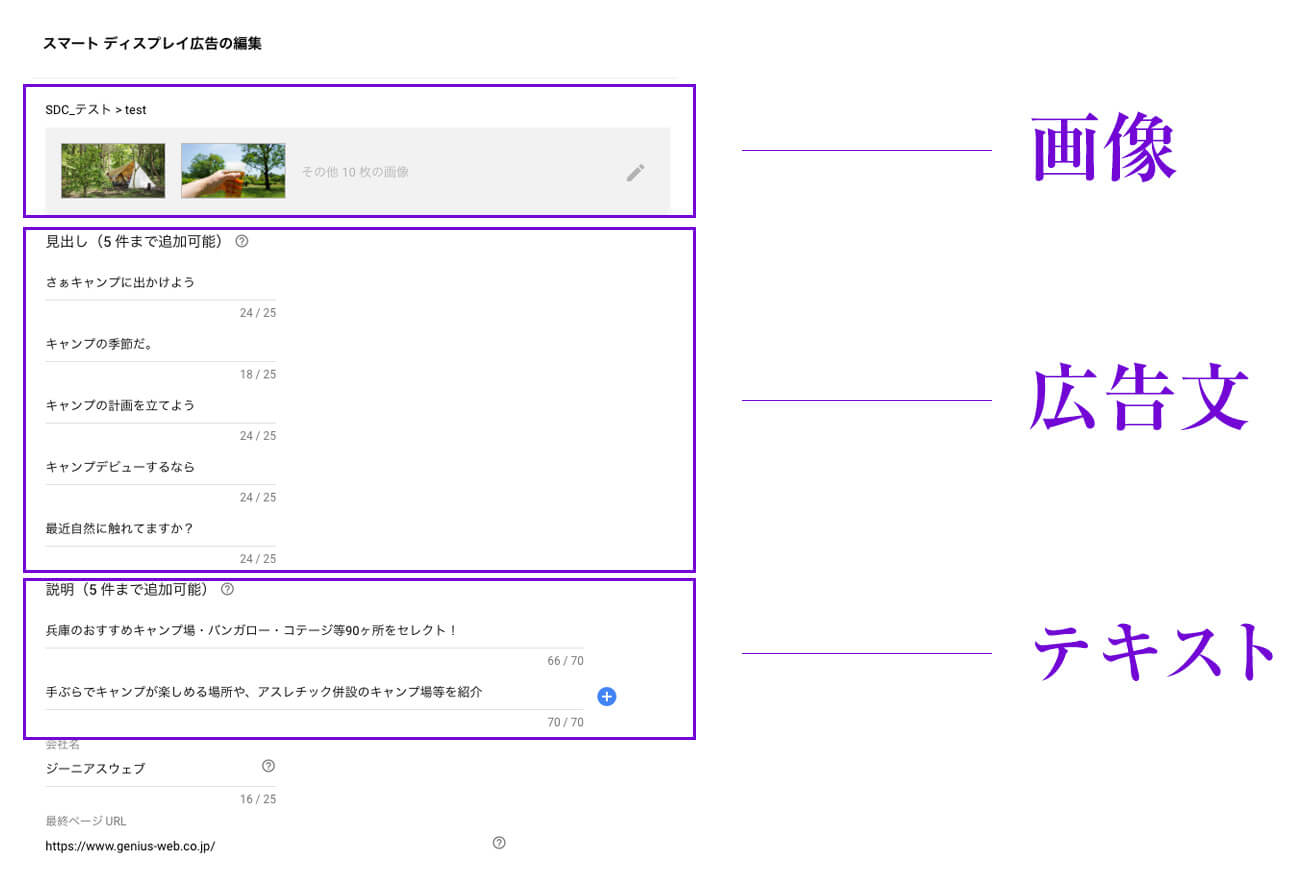Click the 16 / 25 character counter

click(258, 799)
